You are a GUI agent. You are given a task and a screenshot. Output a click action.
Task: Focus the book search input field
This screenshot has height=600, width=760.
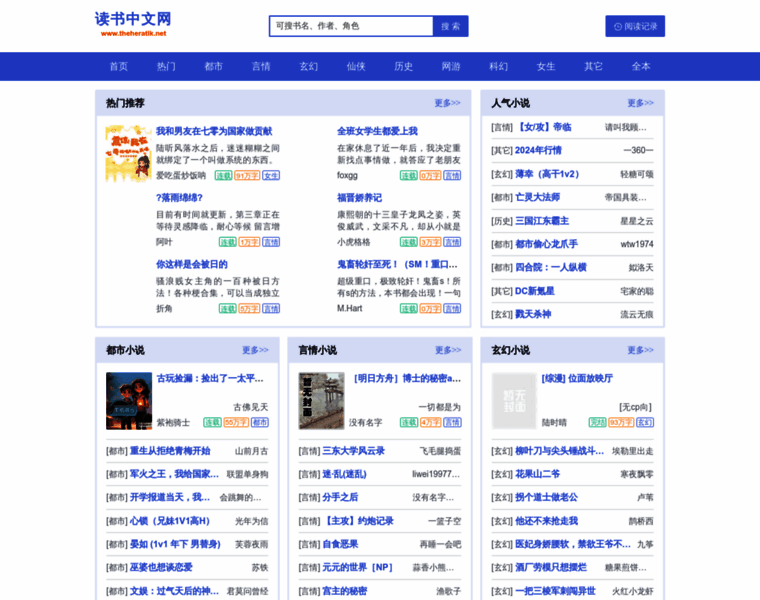click(x=350, y=26)
